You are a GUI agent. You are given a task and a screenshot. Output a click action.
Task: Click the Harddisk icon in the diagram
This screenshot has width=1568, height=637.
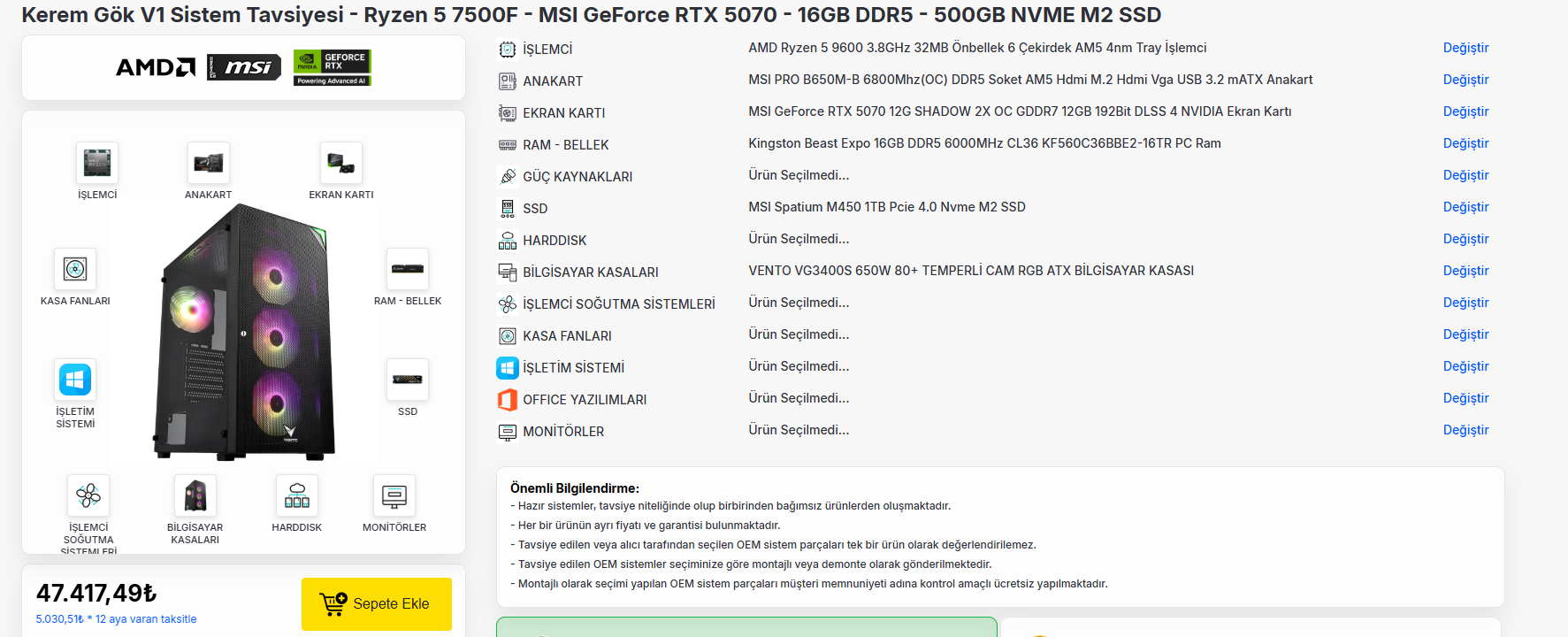297,495
